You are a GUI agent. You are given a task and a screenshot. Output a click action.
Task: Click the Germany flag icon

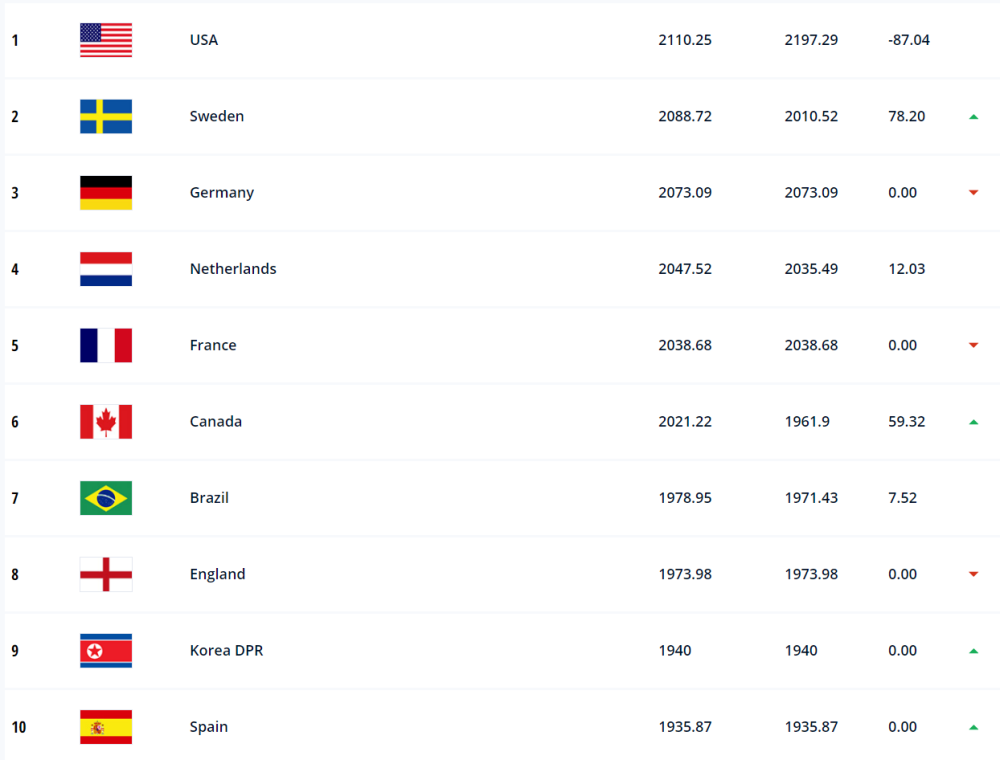tap(106, 193)
